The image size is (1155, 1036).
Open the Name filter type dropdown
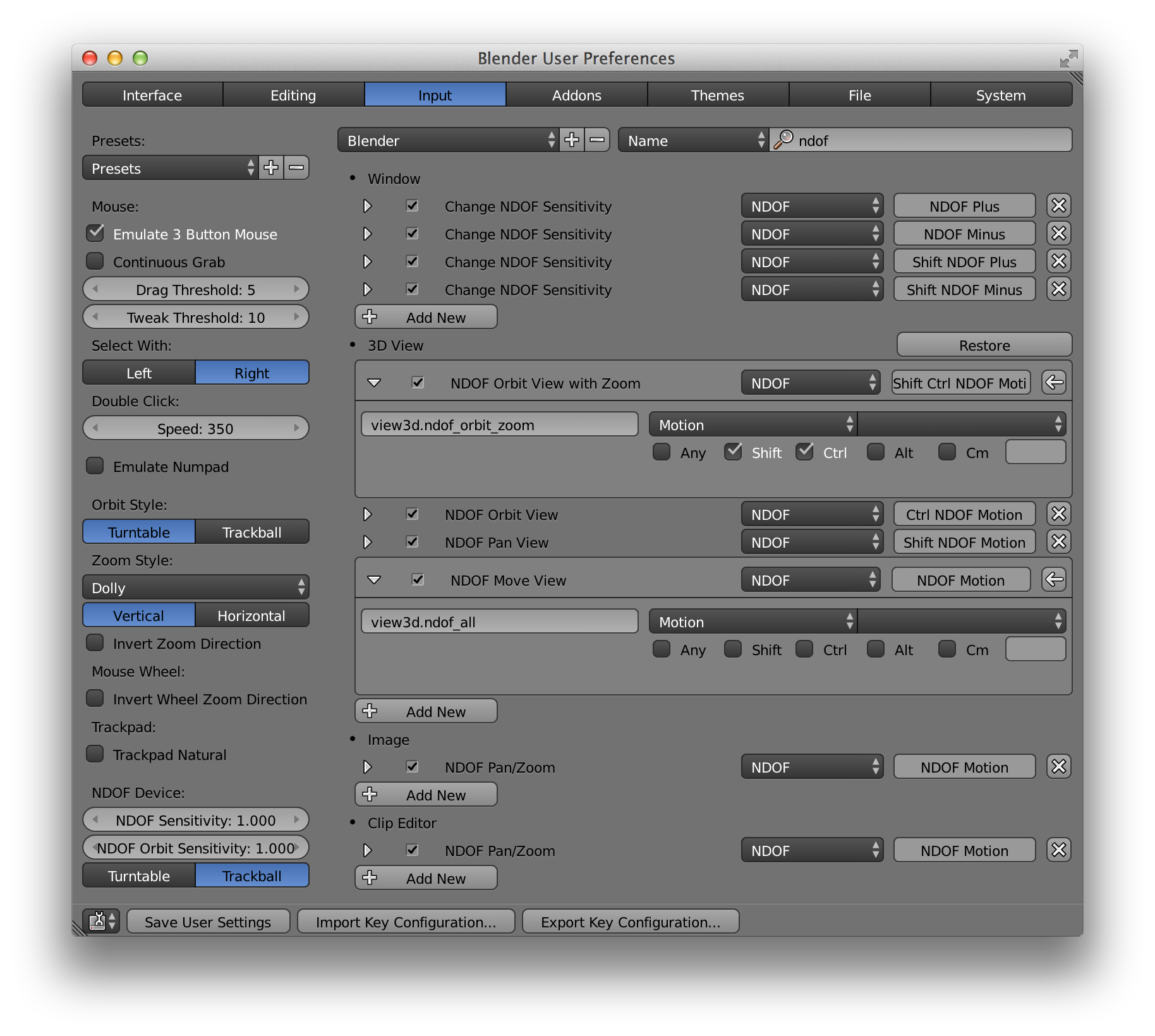pyautogui.click(x=693, y=140)
